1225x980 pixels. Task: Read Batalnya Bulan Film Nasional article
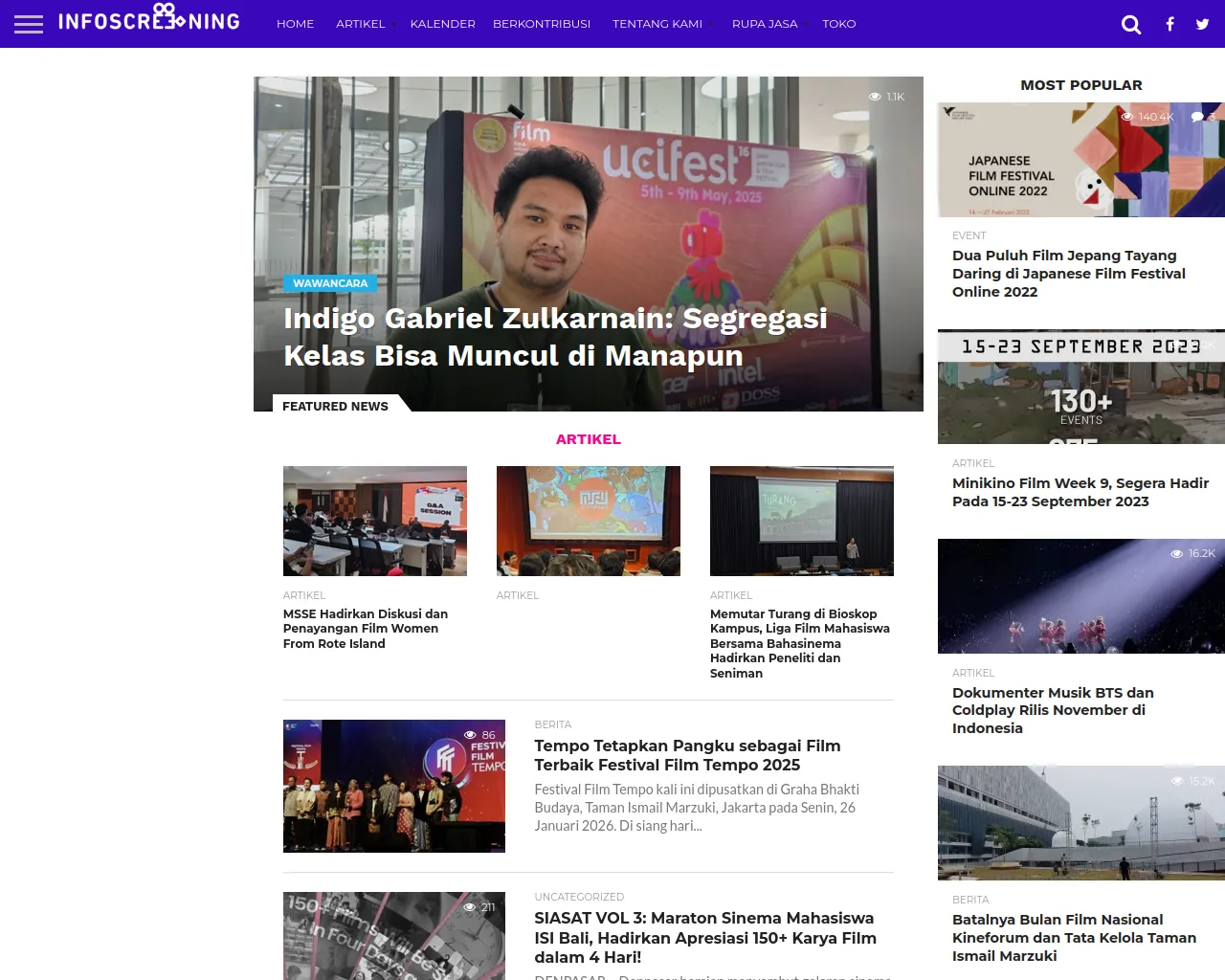[1074, 938]
